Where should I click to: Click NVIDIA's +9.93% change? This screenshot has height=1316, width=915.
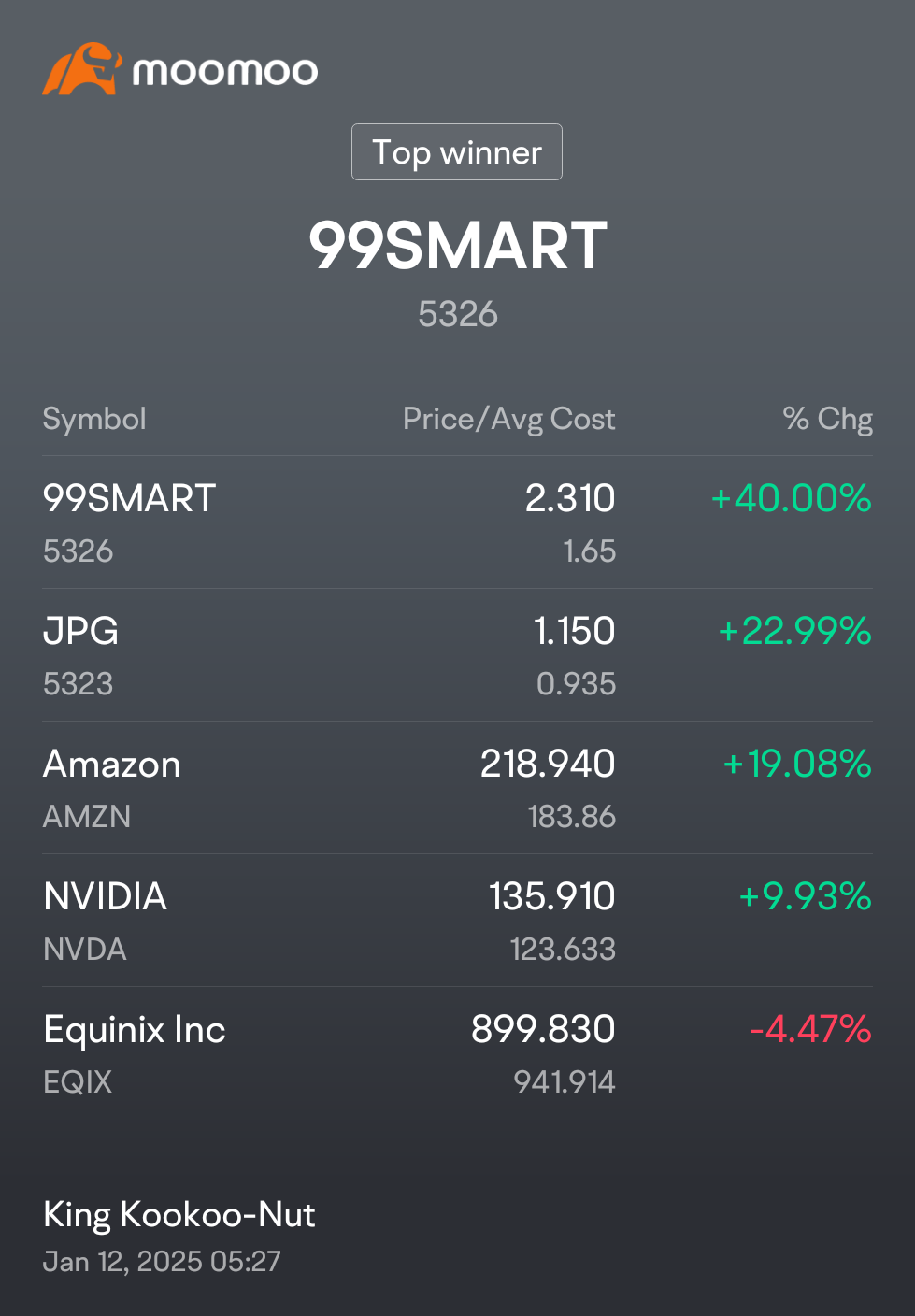click(806, 896)
